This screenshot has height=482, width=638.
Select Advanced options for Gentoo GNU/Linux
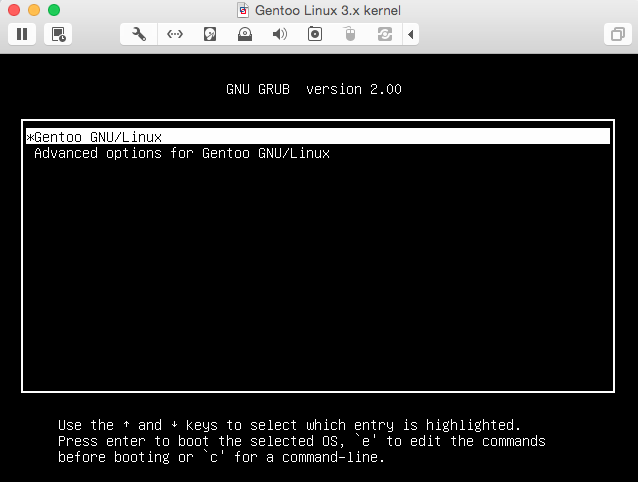[182, 153]
